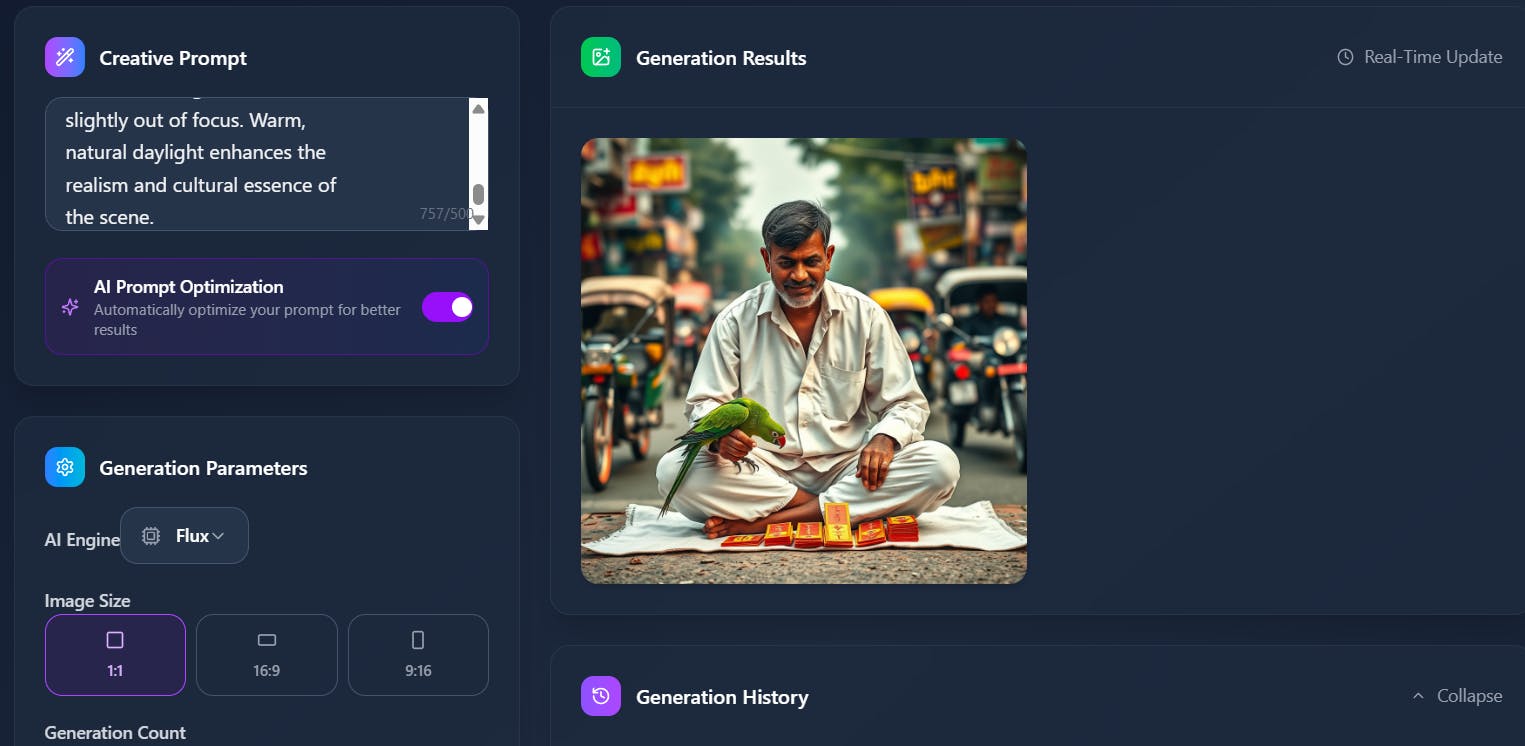Viewport: 1525px width, 746px height.
Task: Click the chip icon in the Flux selector
Action: tap(151, 536)
